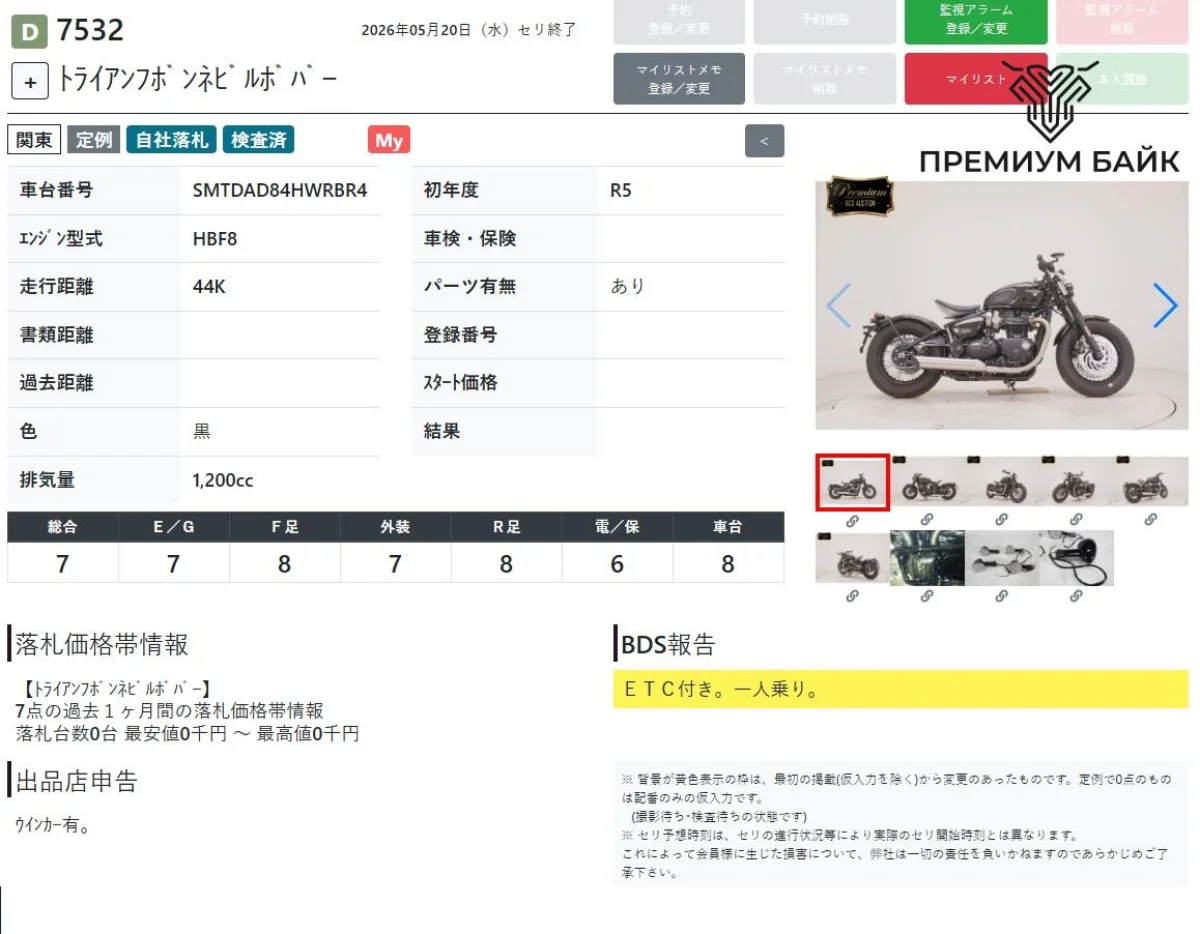The image size is (1200, 934).
Task: Click the green D grade badge
Action: tap(29, 33)
